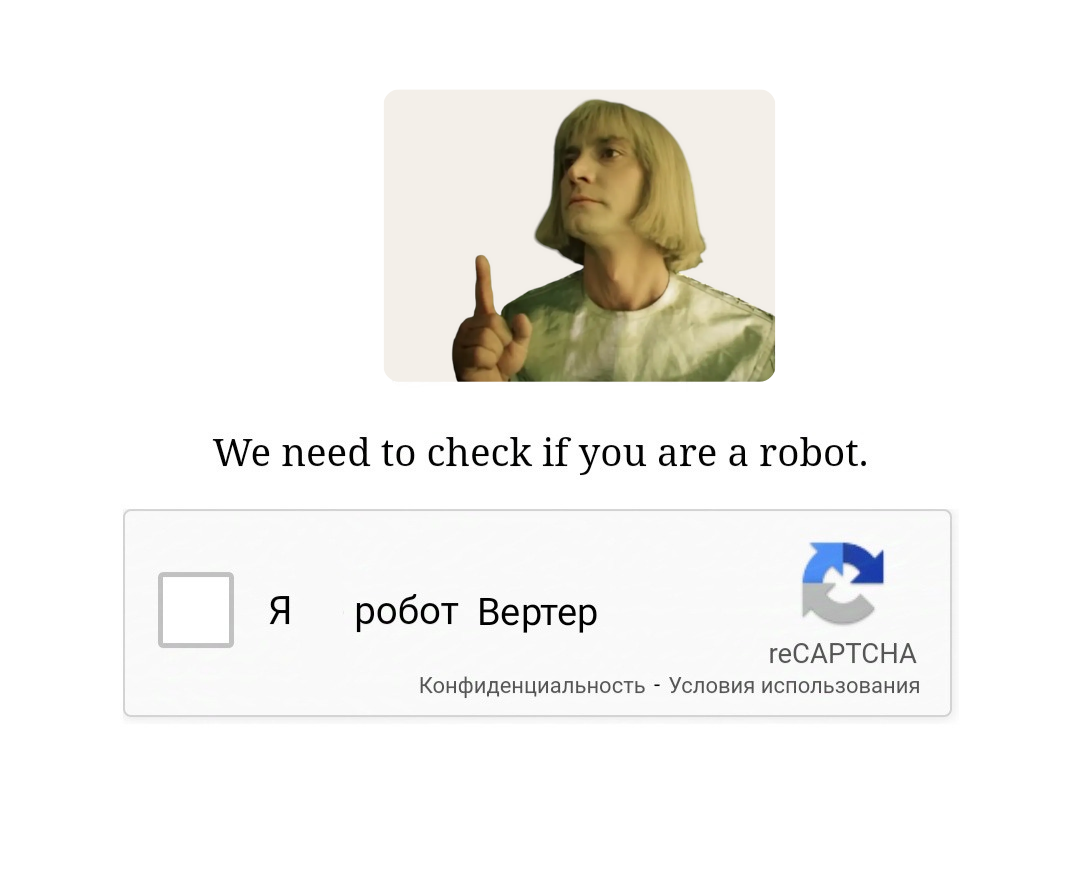Viewport: 1080px width, 892px height.
Task: Click the dash between the footer links
Action: point(657,685)
